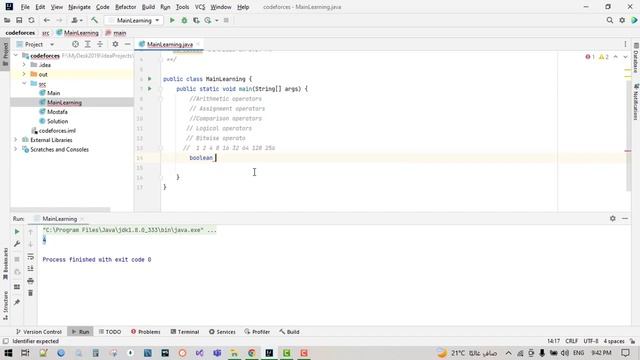Click the CRLF line separator in status bar
This screenshot has width=640, height=360.
571,341
